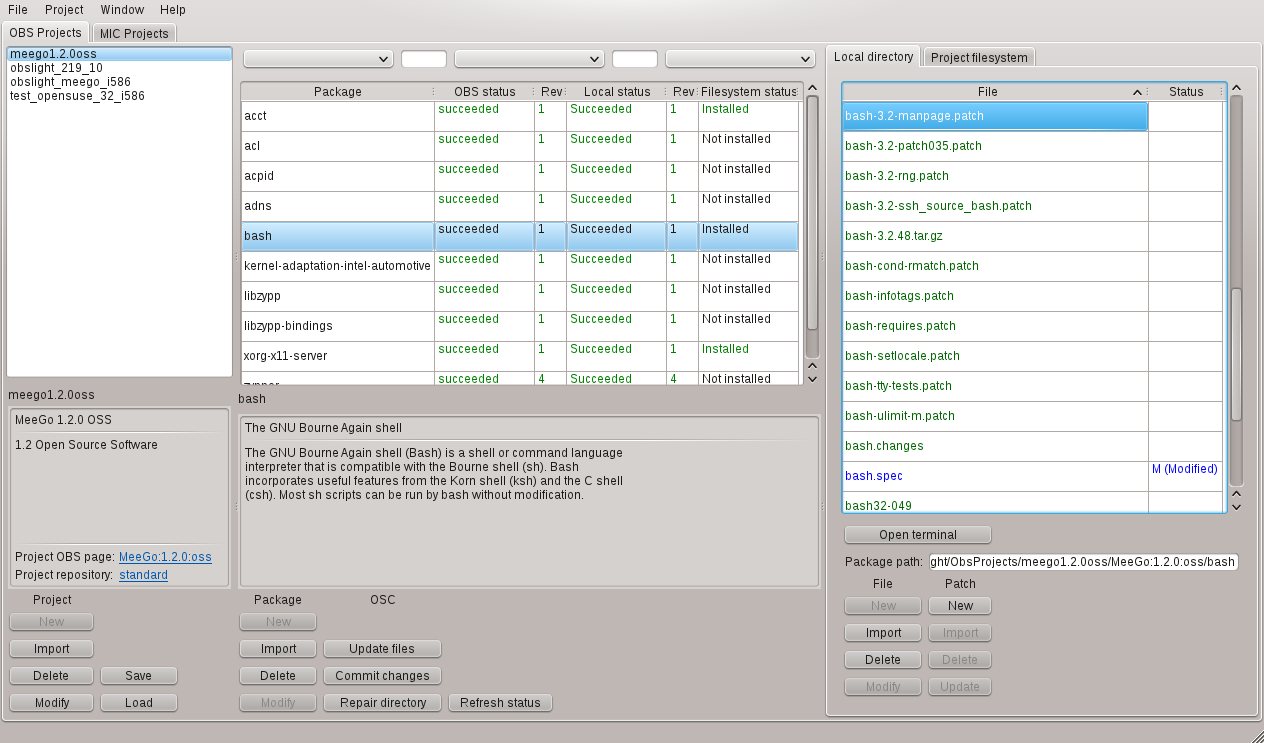The width and height of the screenshot is (1264, 743).
Task: Open the Project menu
Action: coord(63,10)
